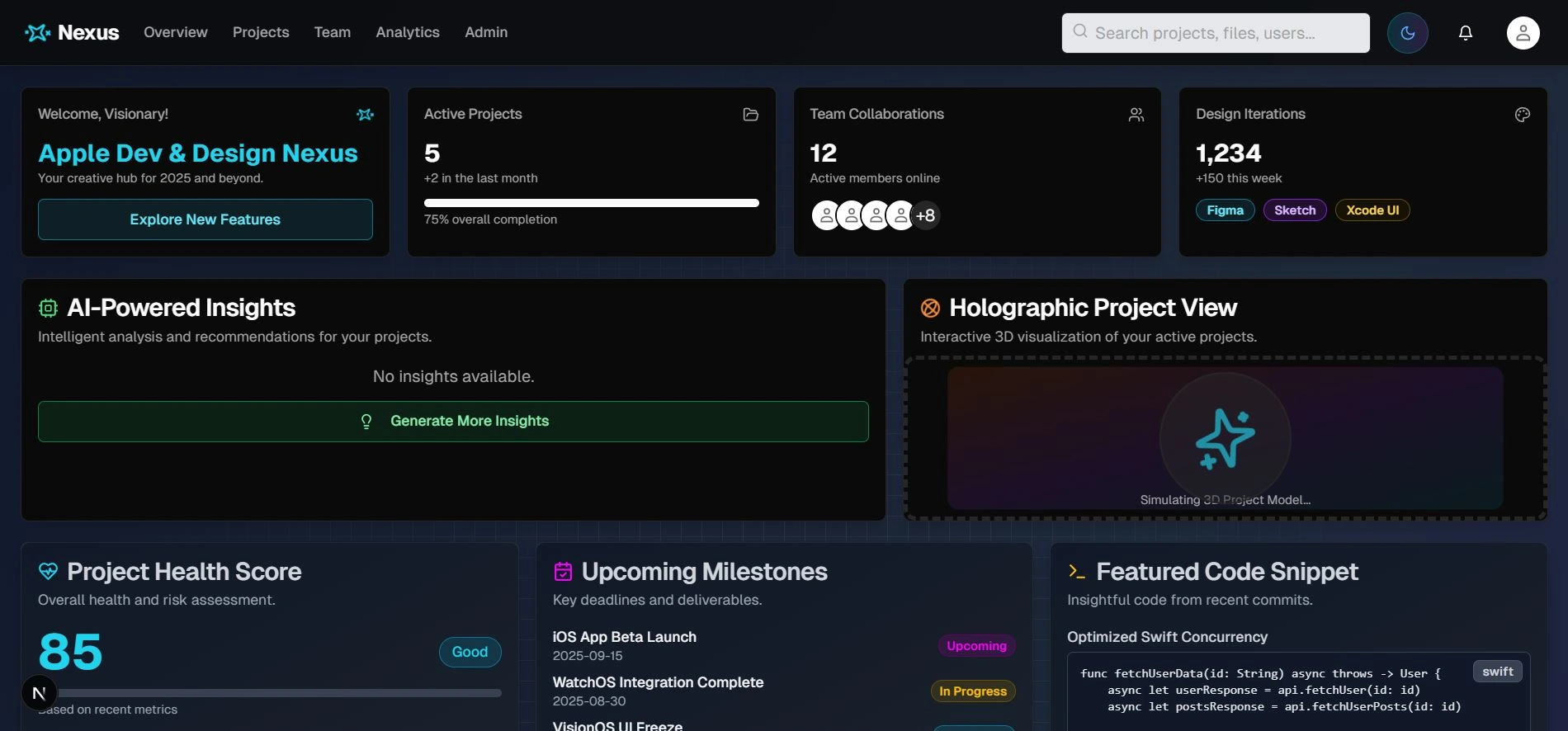Click the In Progress status badge
Viewport: 1568px width, 731px height.
pyautogui.click(x=973, y=691)
